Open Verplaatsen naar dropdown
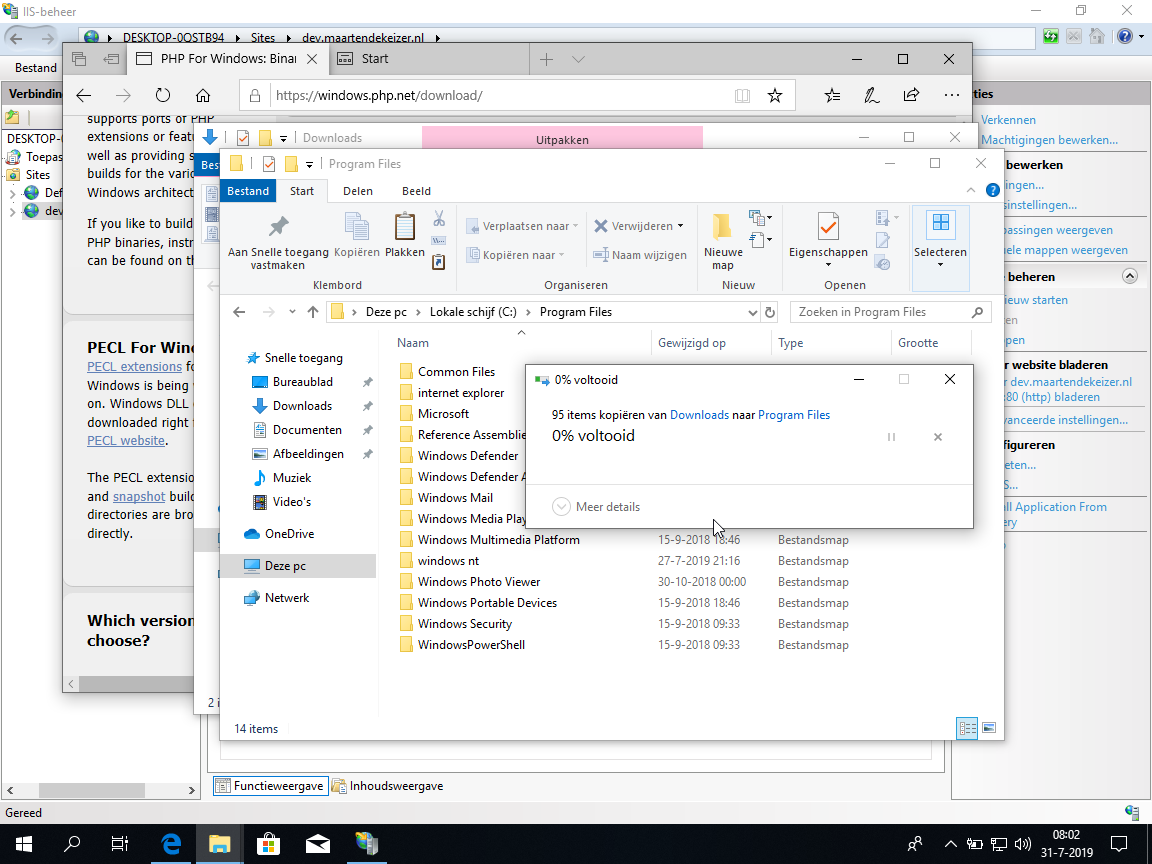 (x=522, y=226)
